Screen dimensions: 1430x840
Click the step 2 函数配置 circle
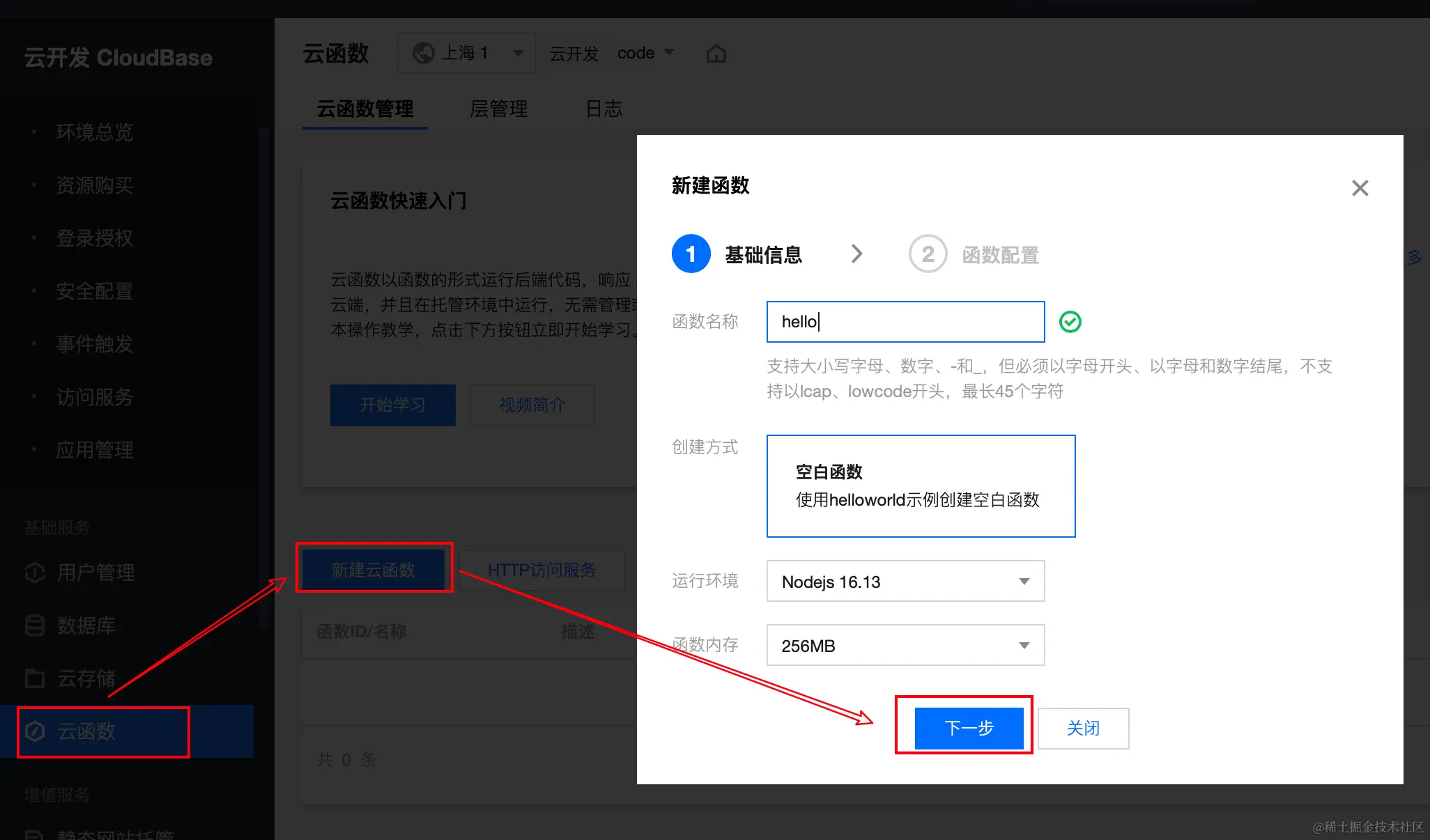(928, 254)
